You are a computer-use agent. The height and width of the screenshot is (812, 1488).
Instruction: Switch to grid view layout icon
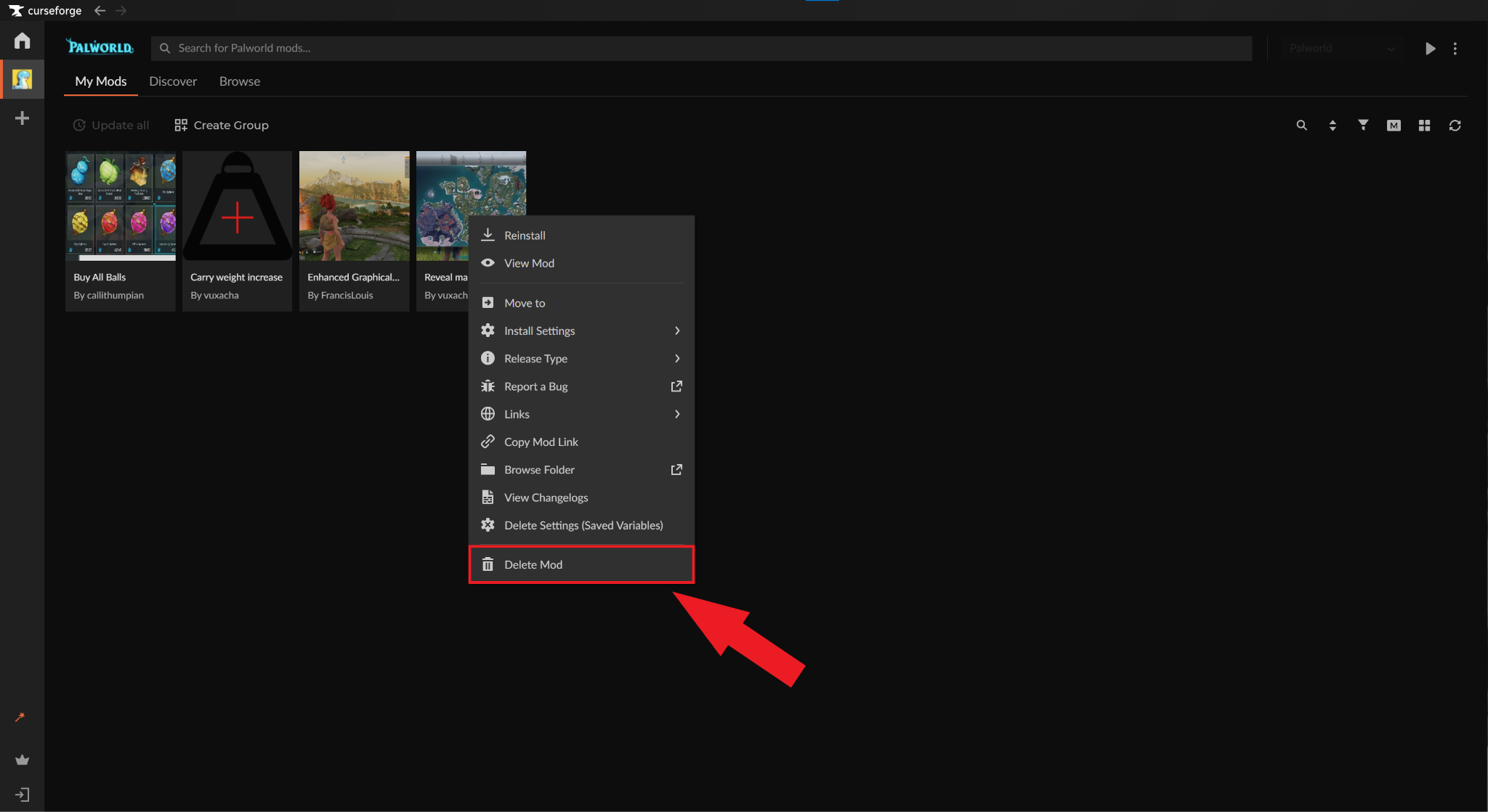pos(1424,126)
